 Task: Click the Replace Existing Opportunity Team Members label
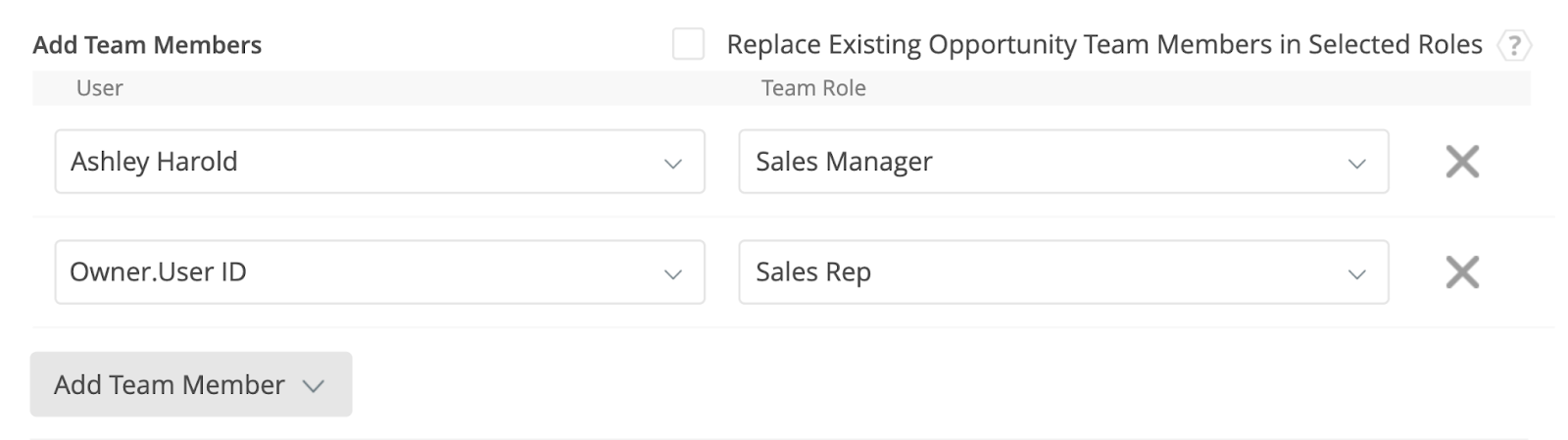pyautogui.click(x=1103, y=45)
